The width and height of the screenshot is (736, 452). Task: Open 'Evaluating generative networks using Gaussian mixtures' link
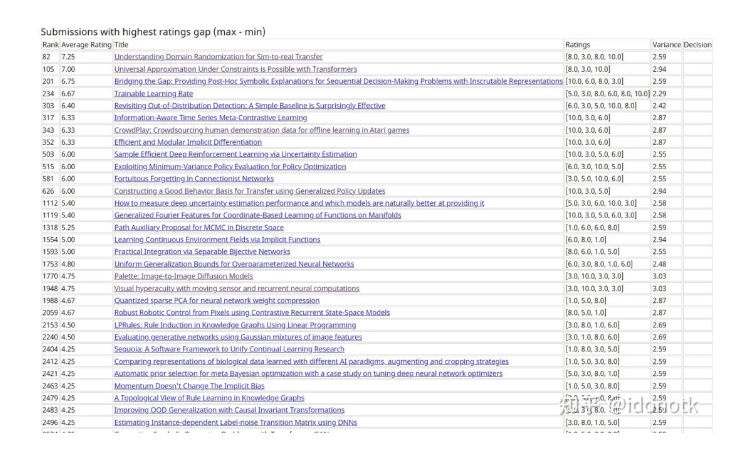pyautogui.click(x=238, y=337)
